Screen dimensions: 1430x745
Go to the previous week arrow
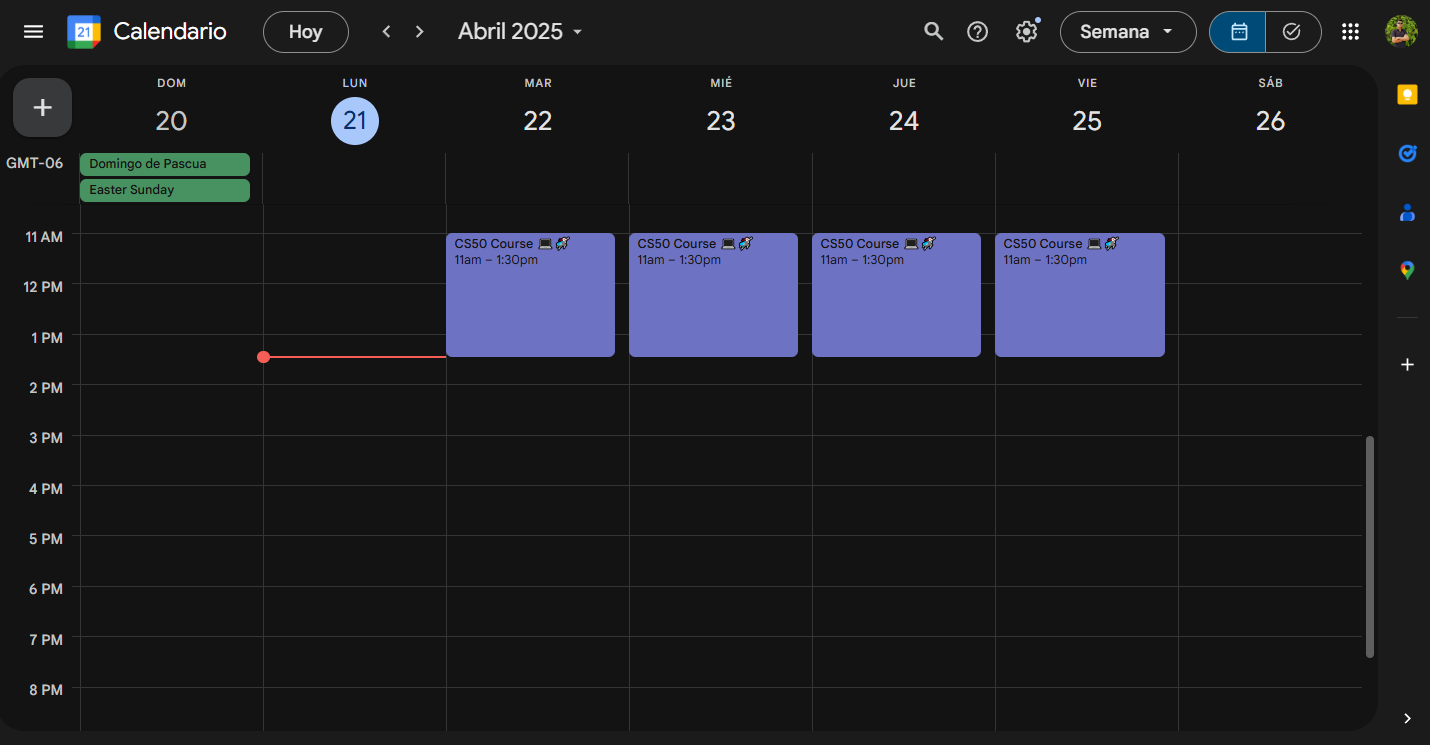click(386, 32)
